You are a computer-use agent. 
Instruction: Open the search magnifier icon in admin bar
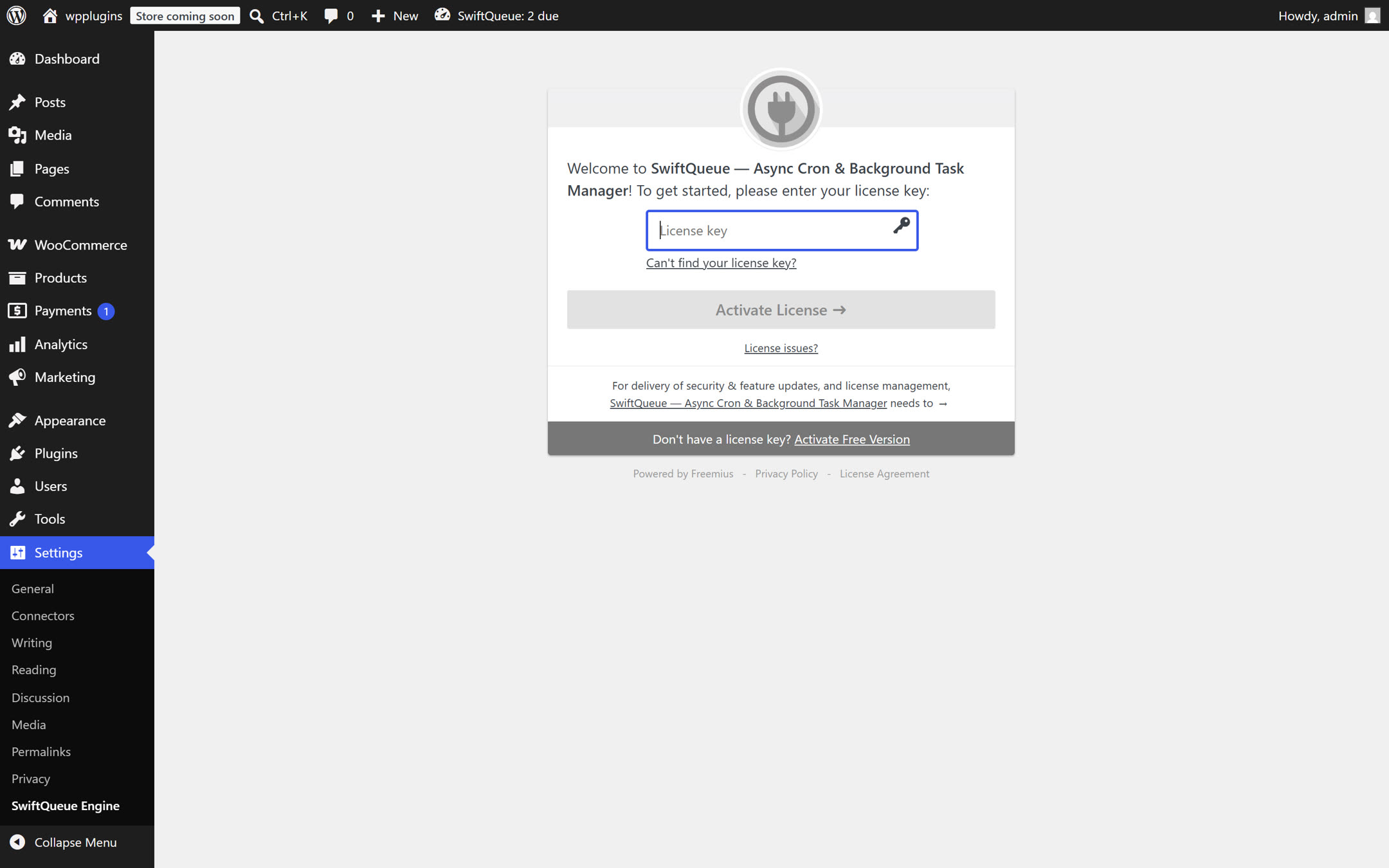coord(257,15)
